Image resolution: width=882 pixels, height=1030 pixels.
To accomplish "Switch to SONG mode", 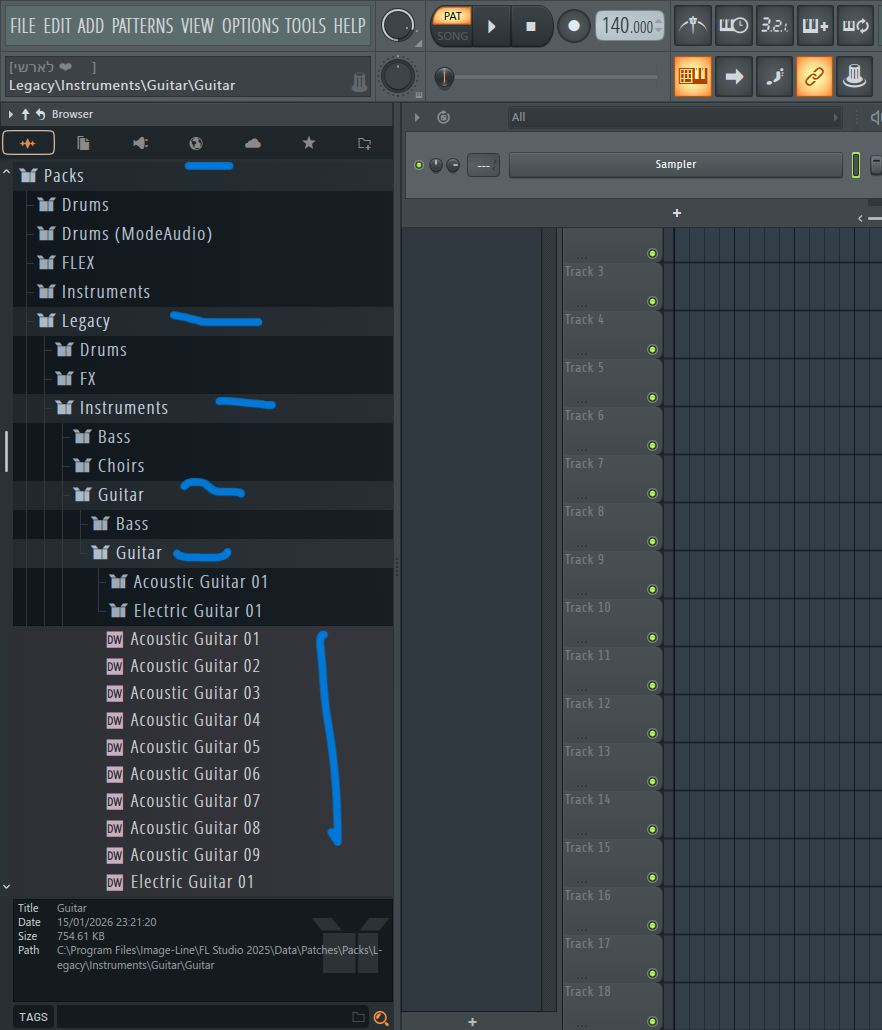I will (452, 36).
